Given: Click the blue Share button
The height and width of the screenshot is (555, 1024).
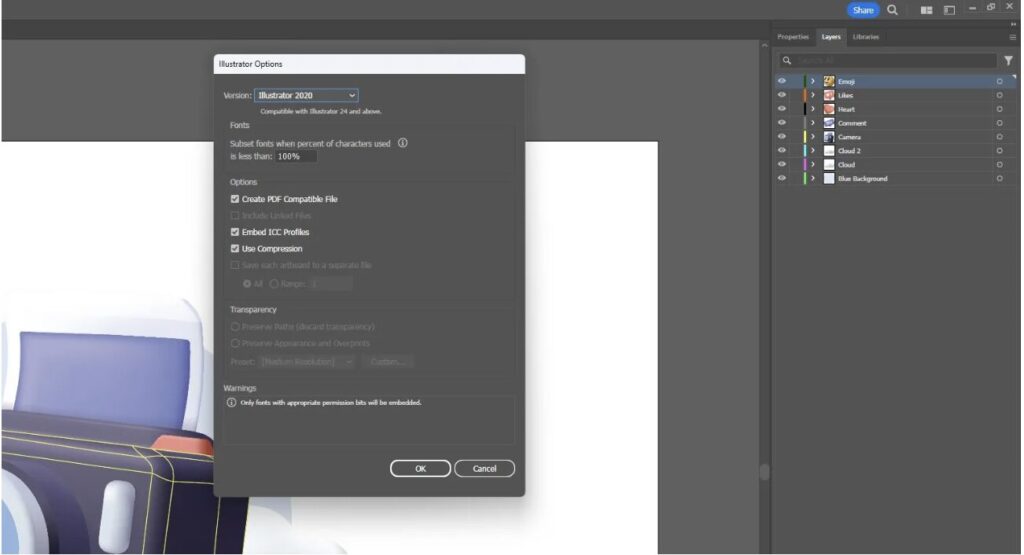Looking at the screenshot, I should pyautogui.click(x=863, y=10).
